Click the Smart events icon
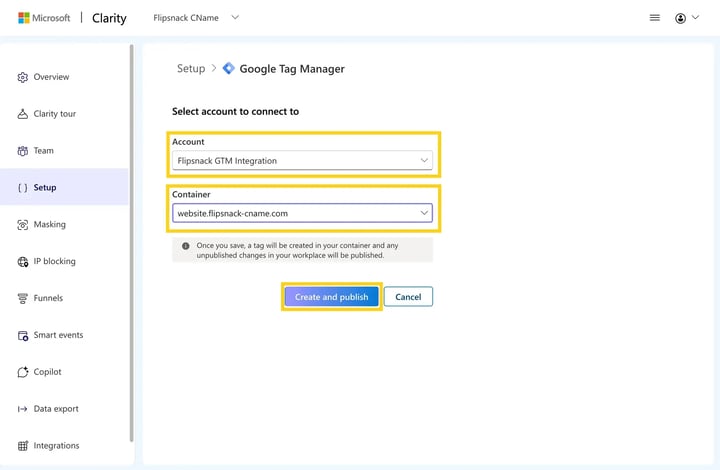The height and width of the screenshot is (470, 720). [22, 336]
